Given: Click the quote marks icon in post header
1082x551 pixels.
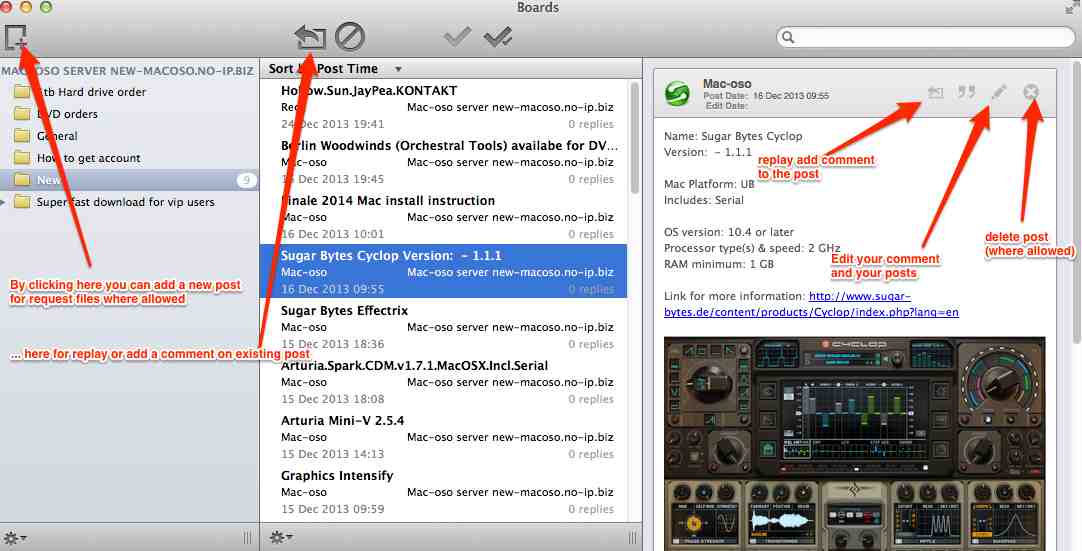Looking at the screenshot, I should click(x=967, y=93).
